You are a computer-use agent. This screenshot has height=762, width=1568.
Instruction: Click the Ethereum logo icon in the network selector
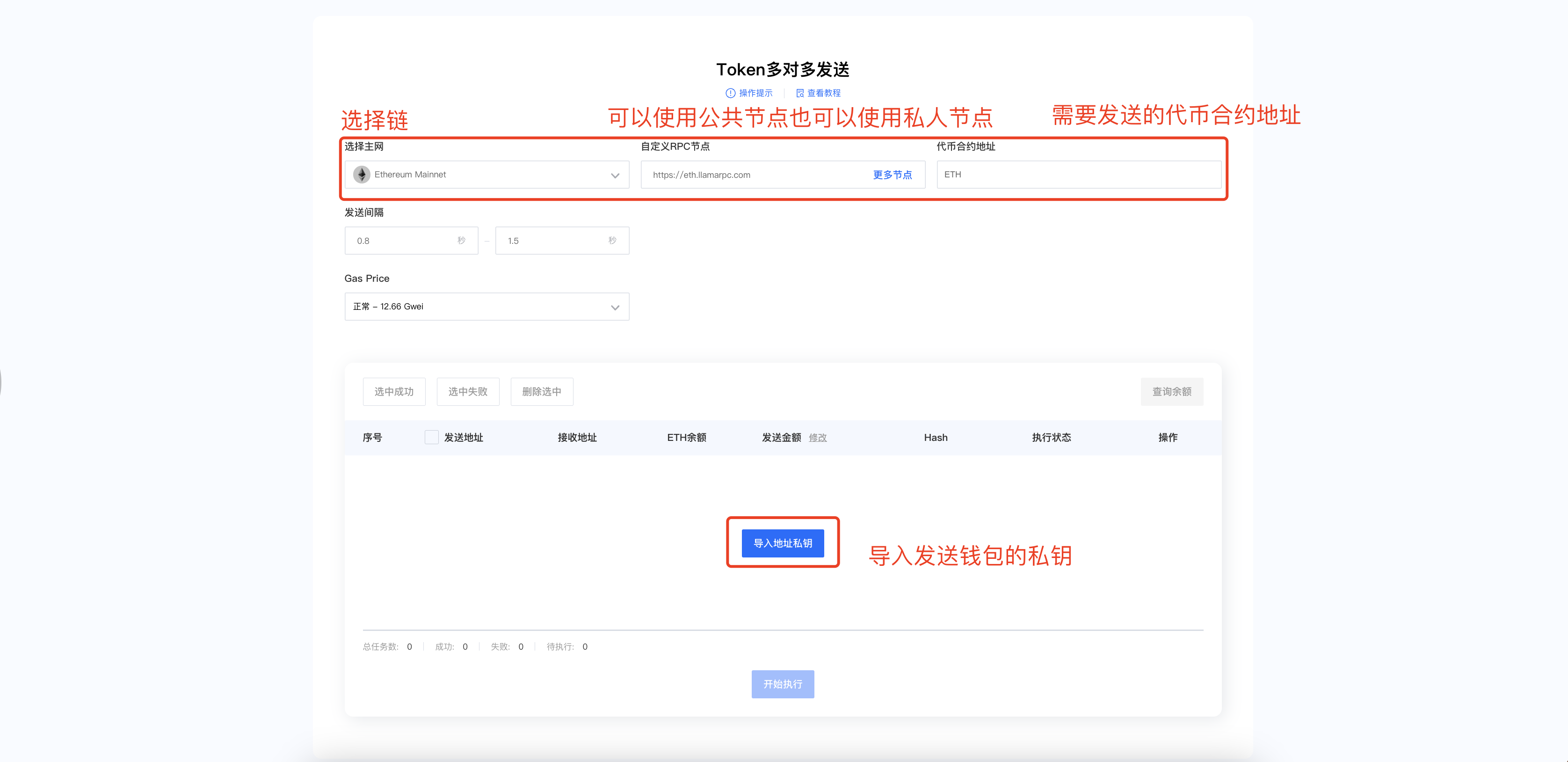[x=362, y=175]
